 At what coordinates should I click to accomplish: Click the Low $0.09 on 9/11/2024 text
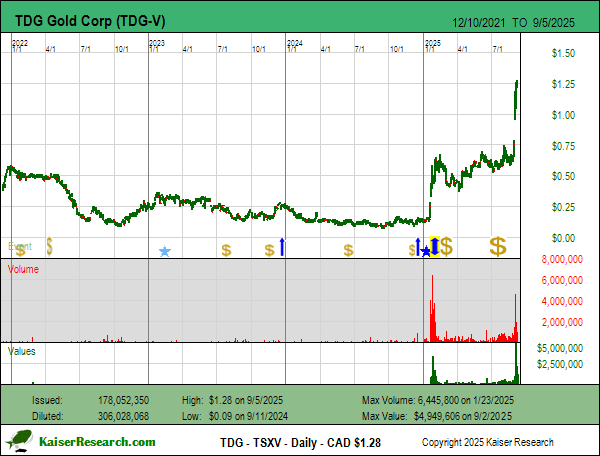235,416
